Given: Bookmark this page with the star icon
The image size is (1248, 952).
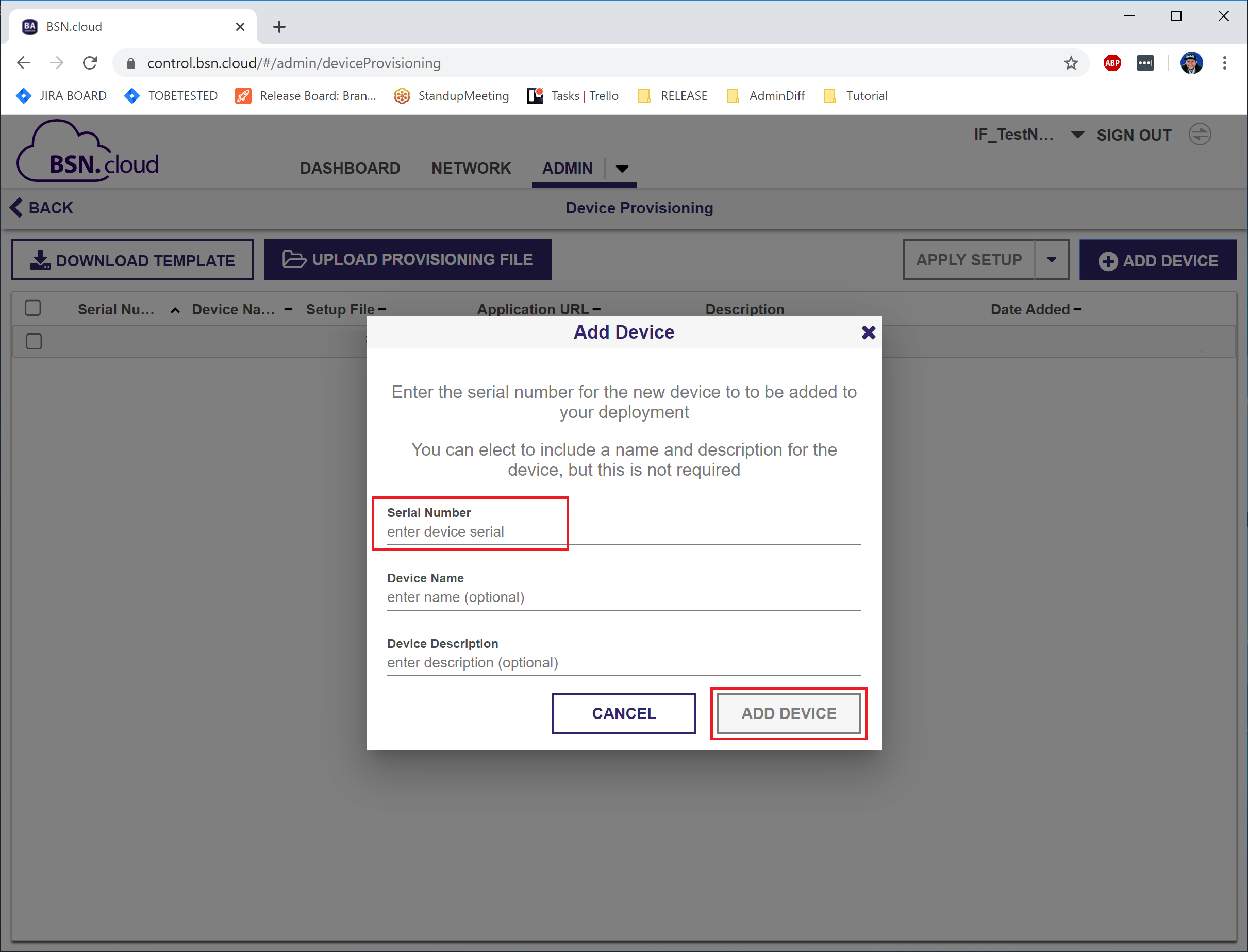Looking at the screenshot, I should pos(1070,63).
